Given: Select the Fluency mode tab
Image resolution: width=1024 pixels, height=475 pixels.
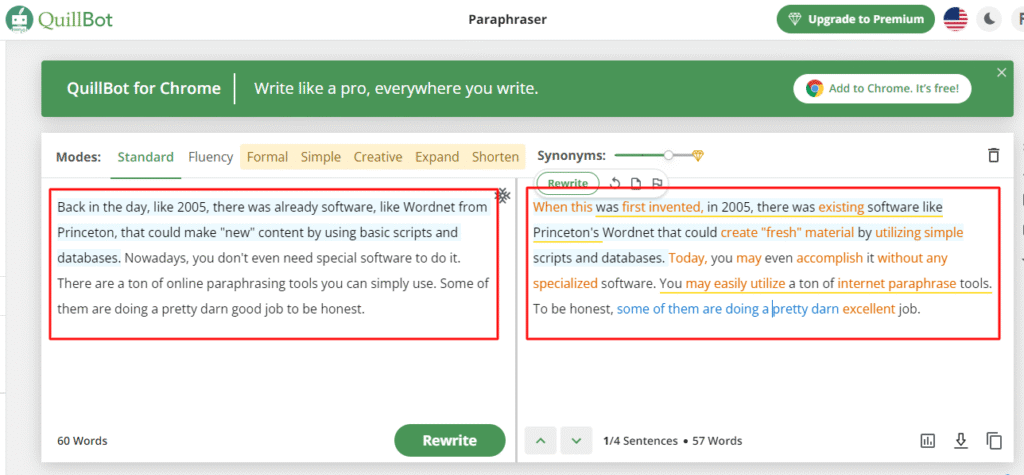Looking at the screenshot, I should pos(210,157).
